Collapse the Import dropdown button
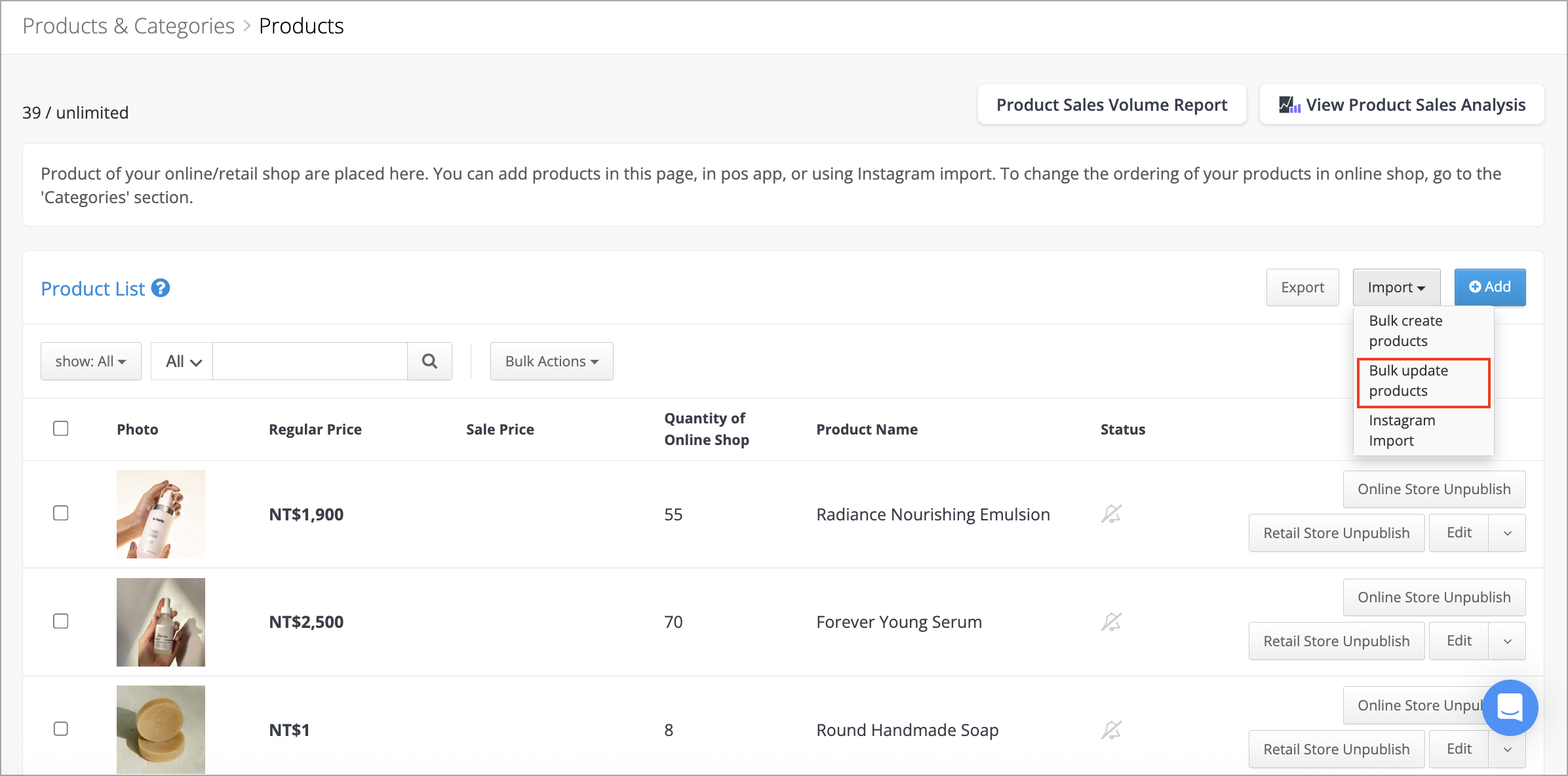 (x=1397, y=287)
